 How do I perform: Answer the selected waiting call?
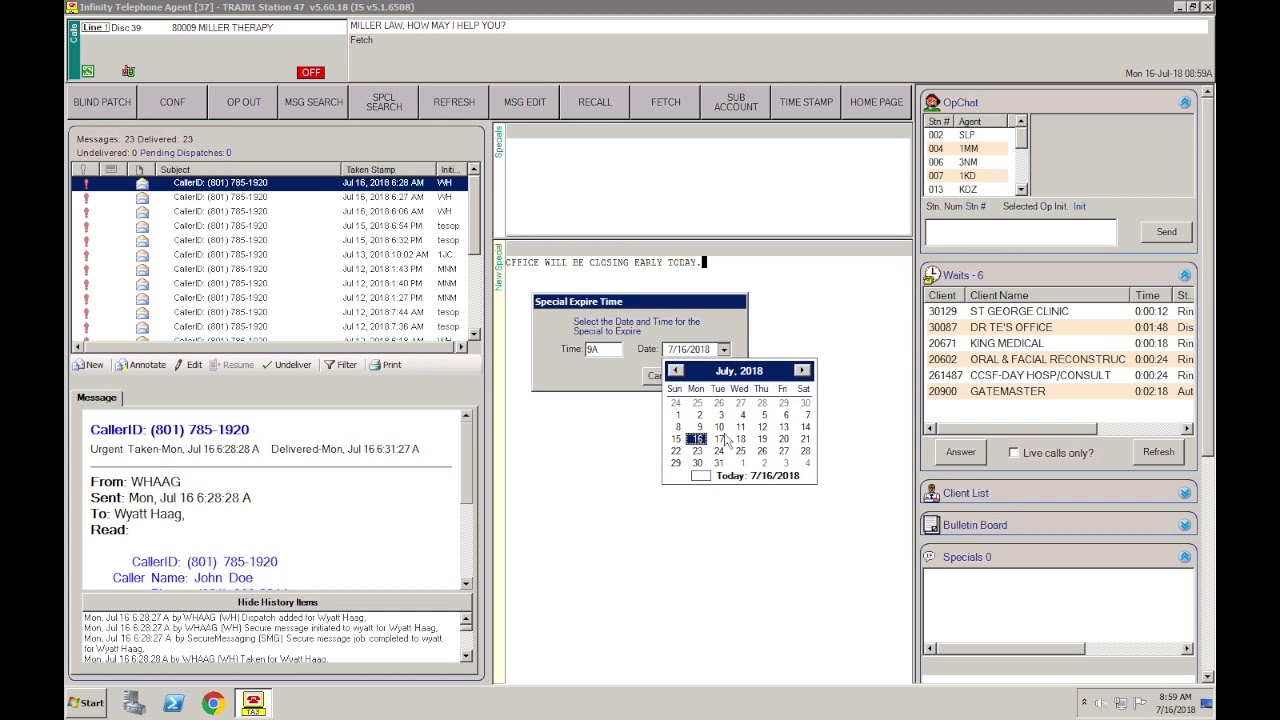coord(960,452)
